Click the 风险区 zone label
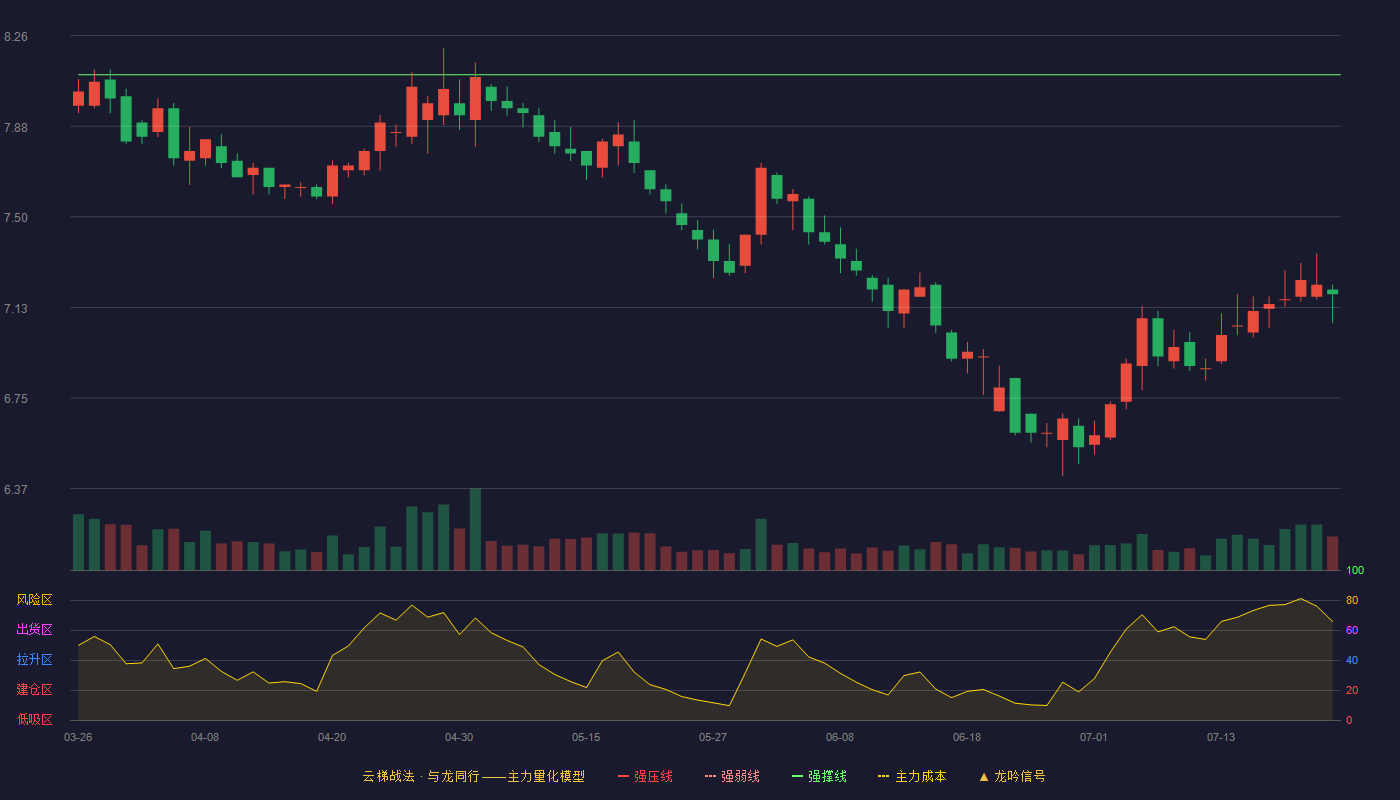1400x800 pixels. click(x=34, y=600)
